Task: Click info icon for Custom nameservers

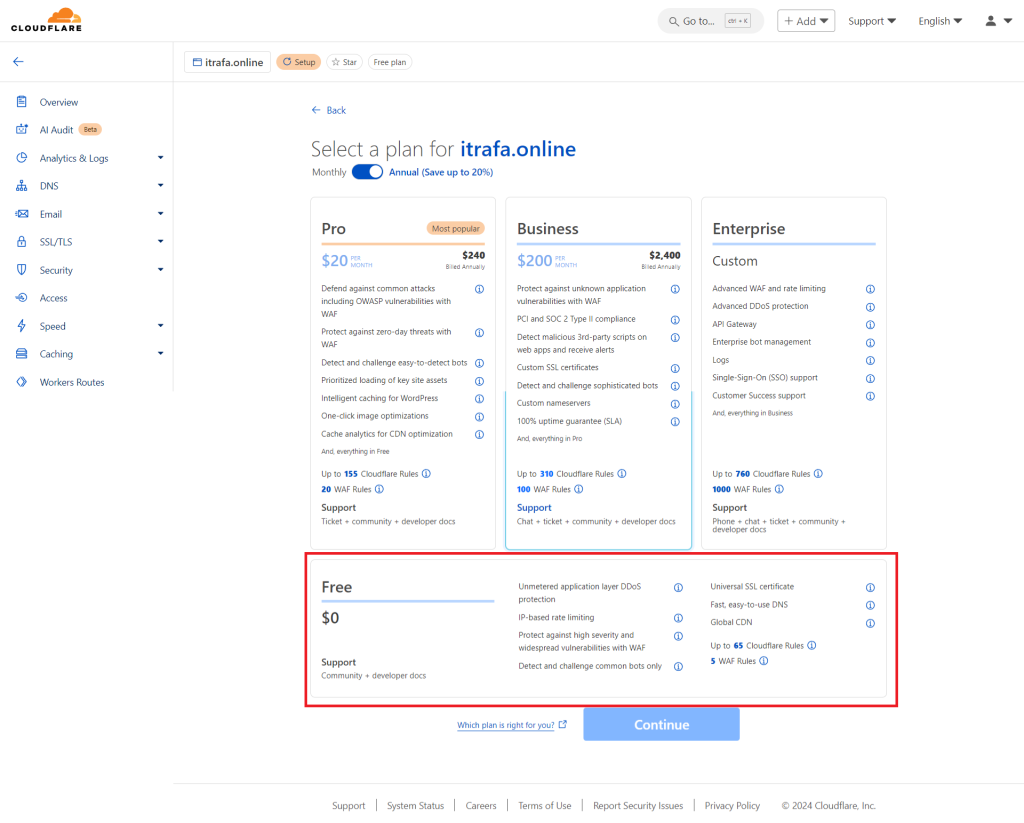Action: (675, 404)
